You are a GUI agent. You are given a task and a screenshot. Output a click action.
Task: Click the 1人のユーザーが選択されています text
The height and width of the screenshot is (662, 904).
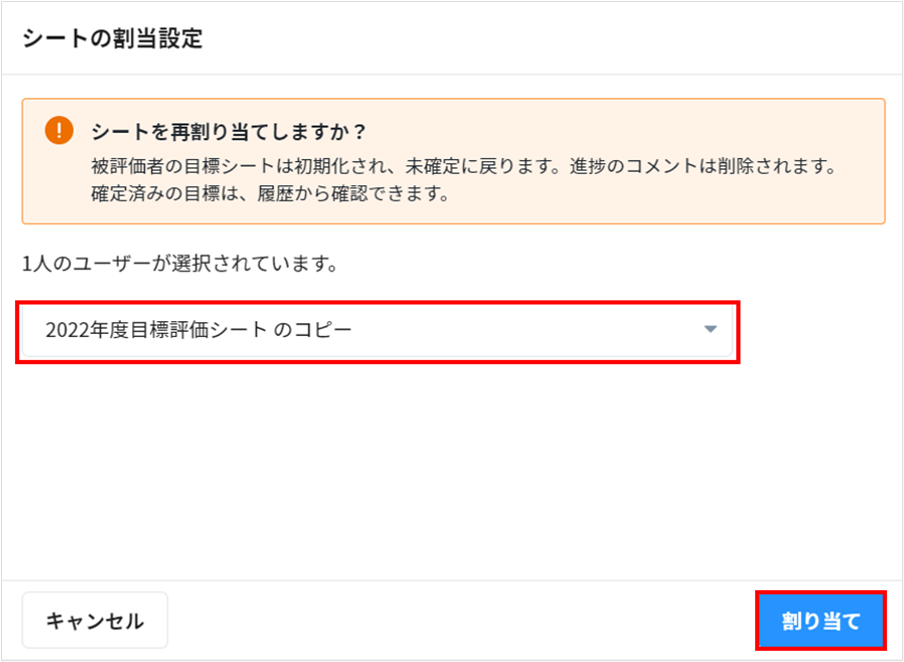point(178,265)
